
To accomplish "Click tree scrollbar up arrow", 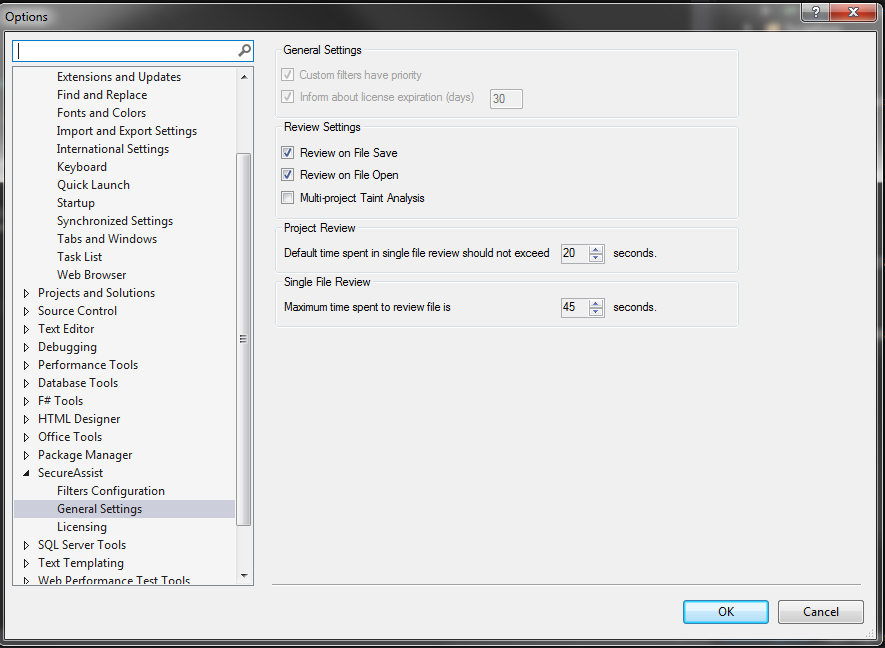I will point(244,77).
